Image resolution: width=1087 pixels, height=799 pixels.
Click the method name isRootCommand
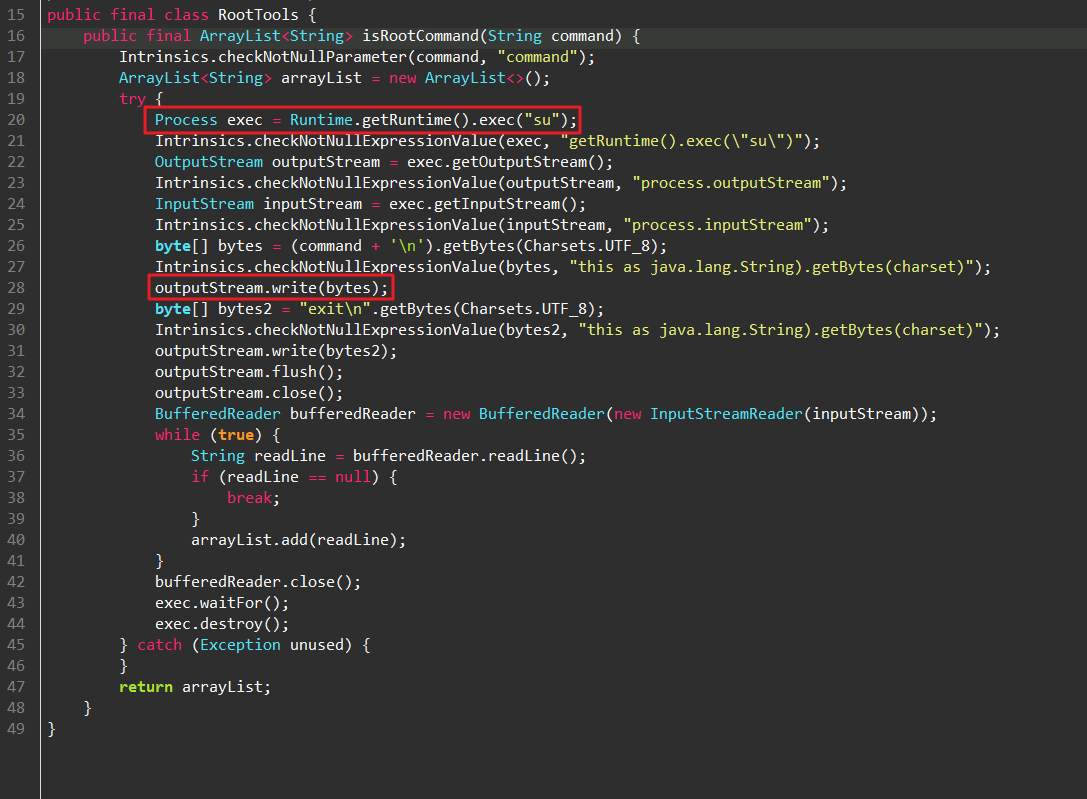[420, 36]
